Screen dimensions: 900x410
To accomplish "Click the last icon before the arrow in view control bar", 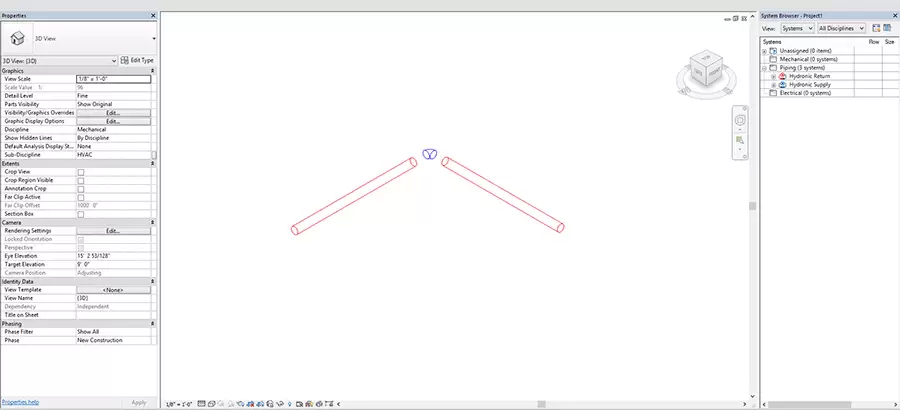I will pyautogui.click(x=329, y=404).
